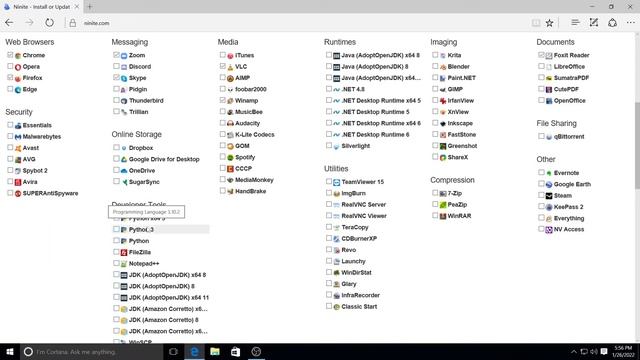Click the Avira icon

[x=18, y=182]
